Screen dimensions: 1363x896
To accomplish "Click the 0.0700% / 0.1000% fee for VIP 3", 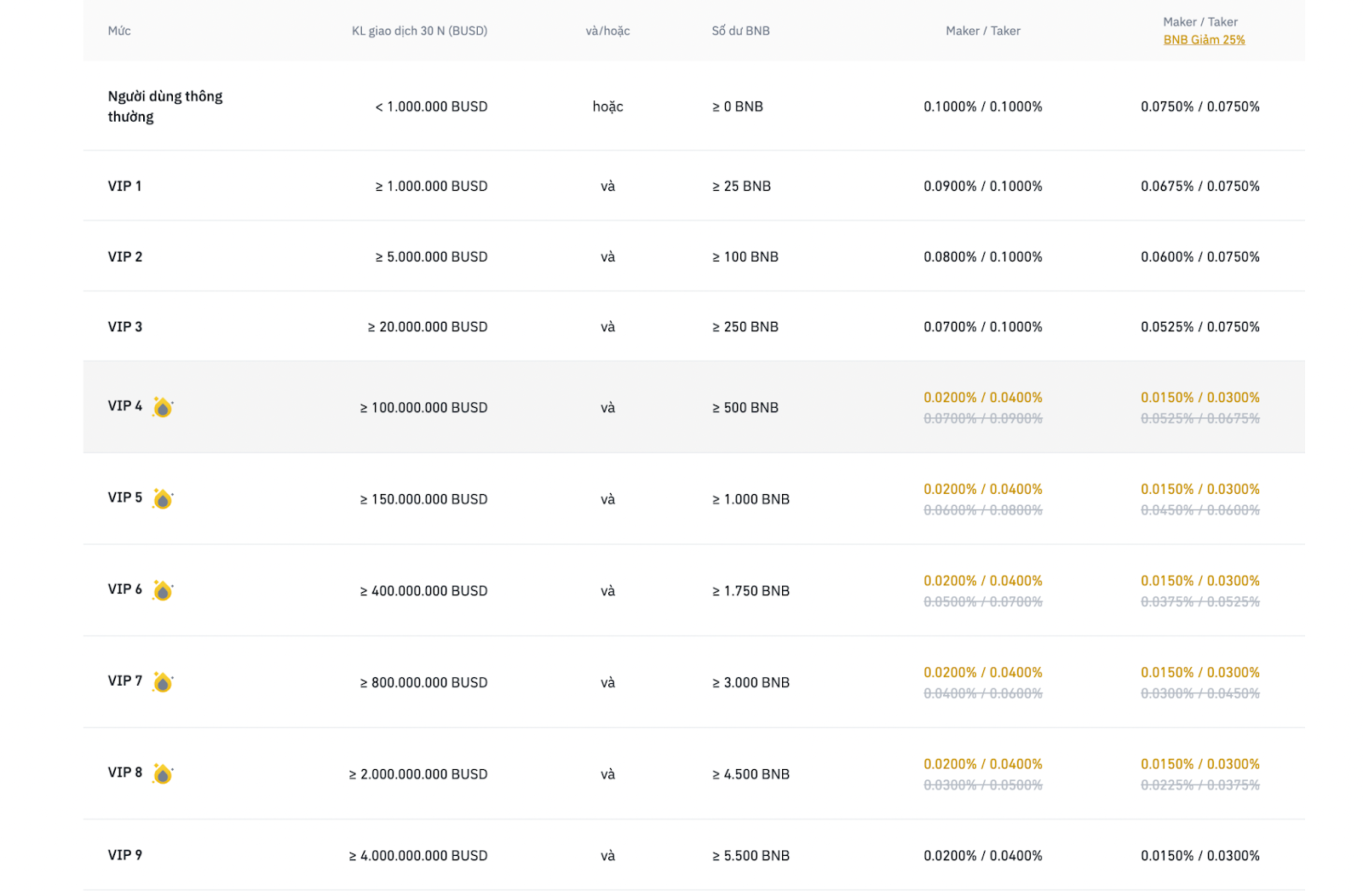I will 982,326.
